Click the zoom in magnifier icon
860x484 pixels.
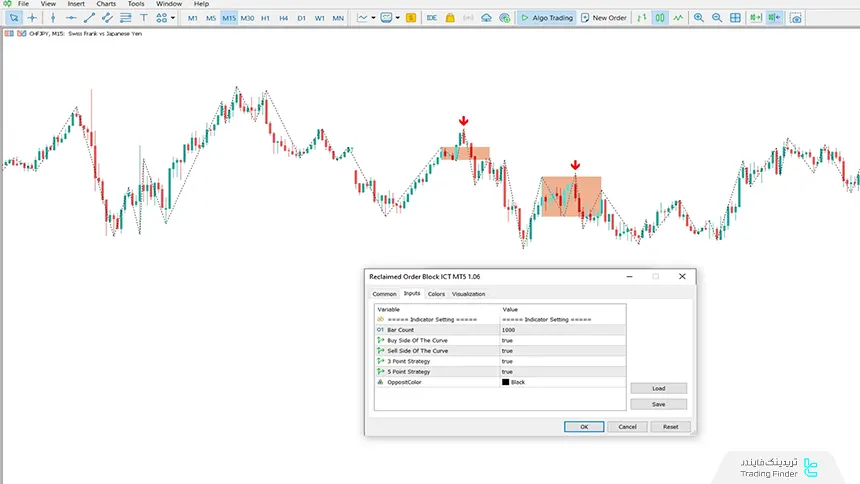click(x=698, y=18)
